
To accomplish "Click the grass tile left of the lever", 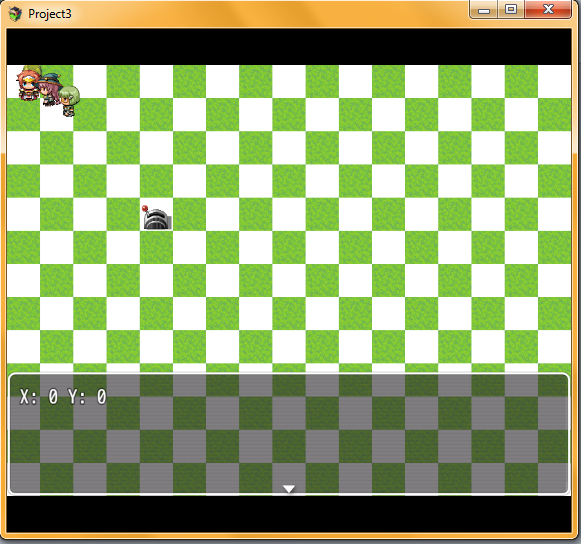I will tap(123, 215).
